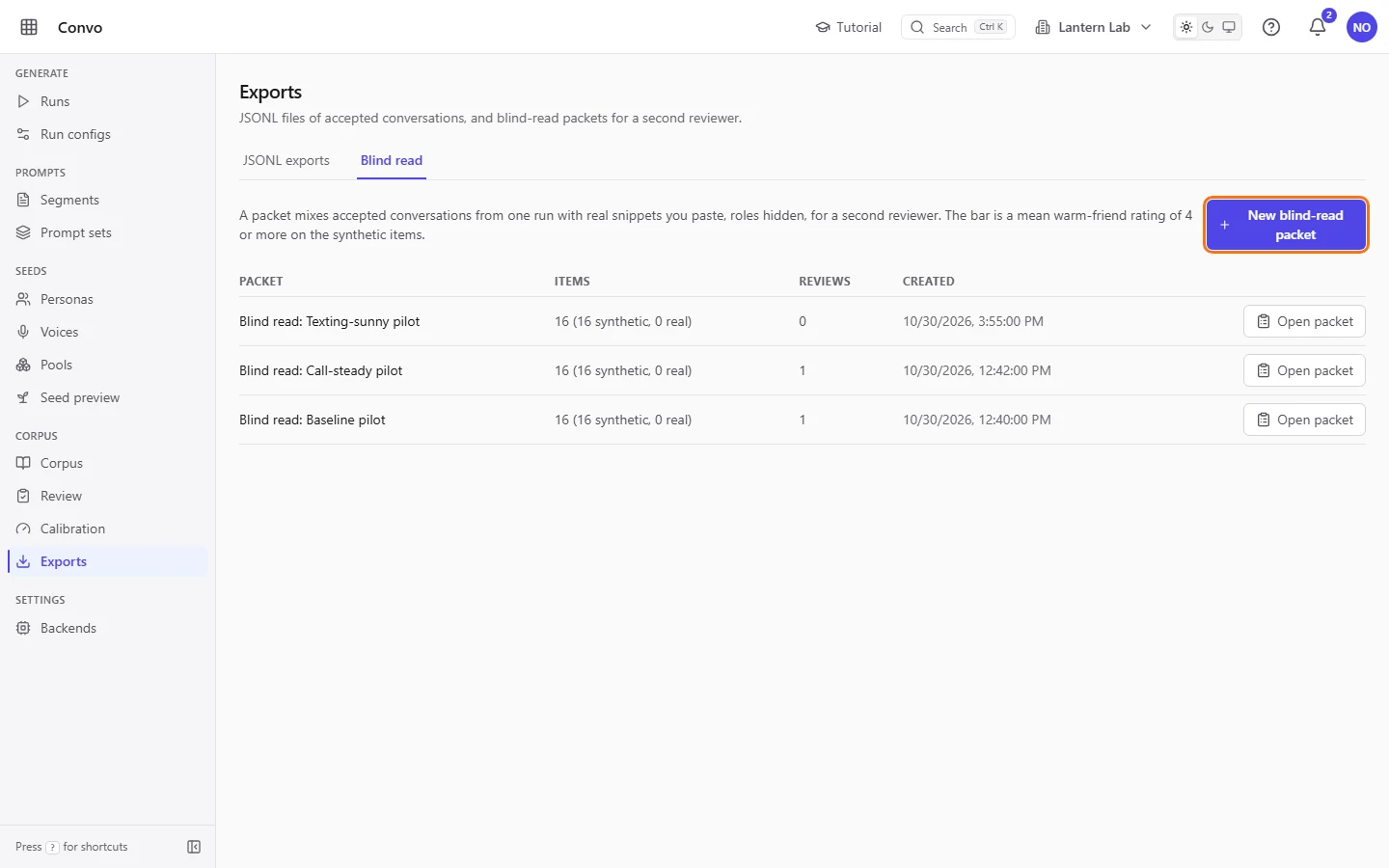Screen dimensions: 1389x868
Task: Switch to light theme sun icon
Action: coord(1186,27)
